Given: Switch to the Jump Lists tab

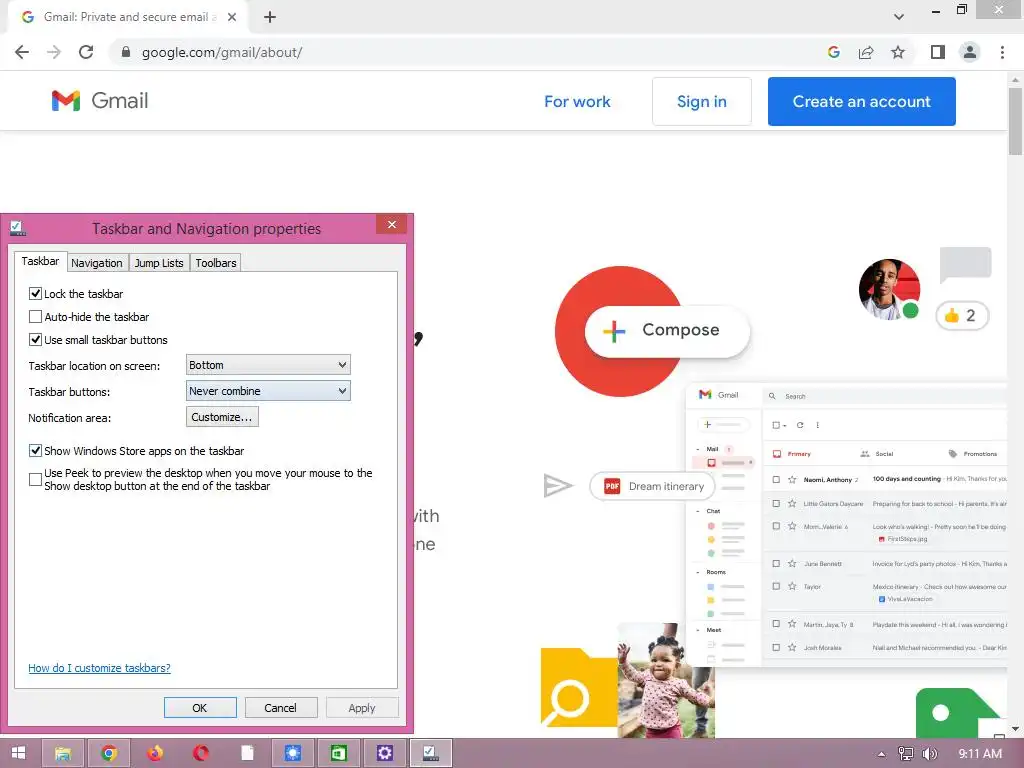Looking at the screenshot, I should tap(159, 263).
